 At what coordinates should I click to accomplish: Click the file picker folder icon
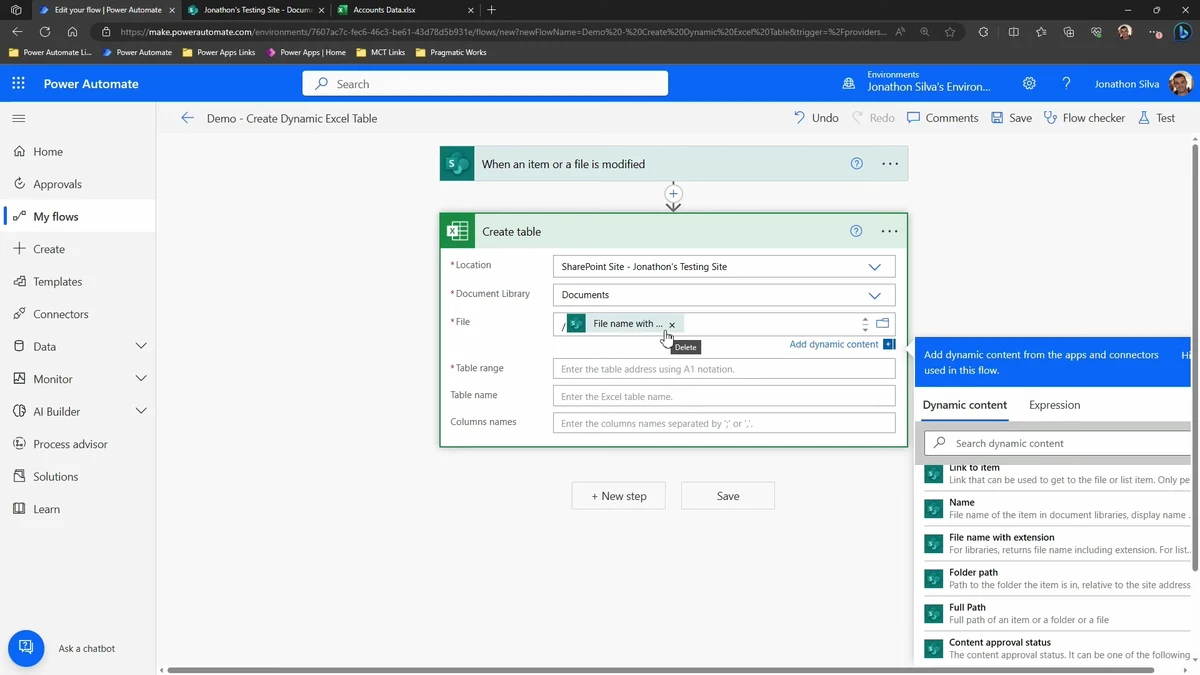[x=883, y=323]
